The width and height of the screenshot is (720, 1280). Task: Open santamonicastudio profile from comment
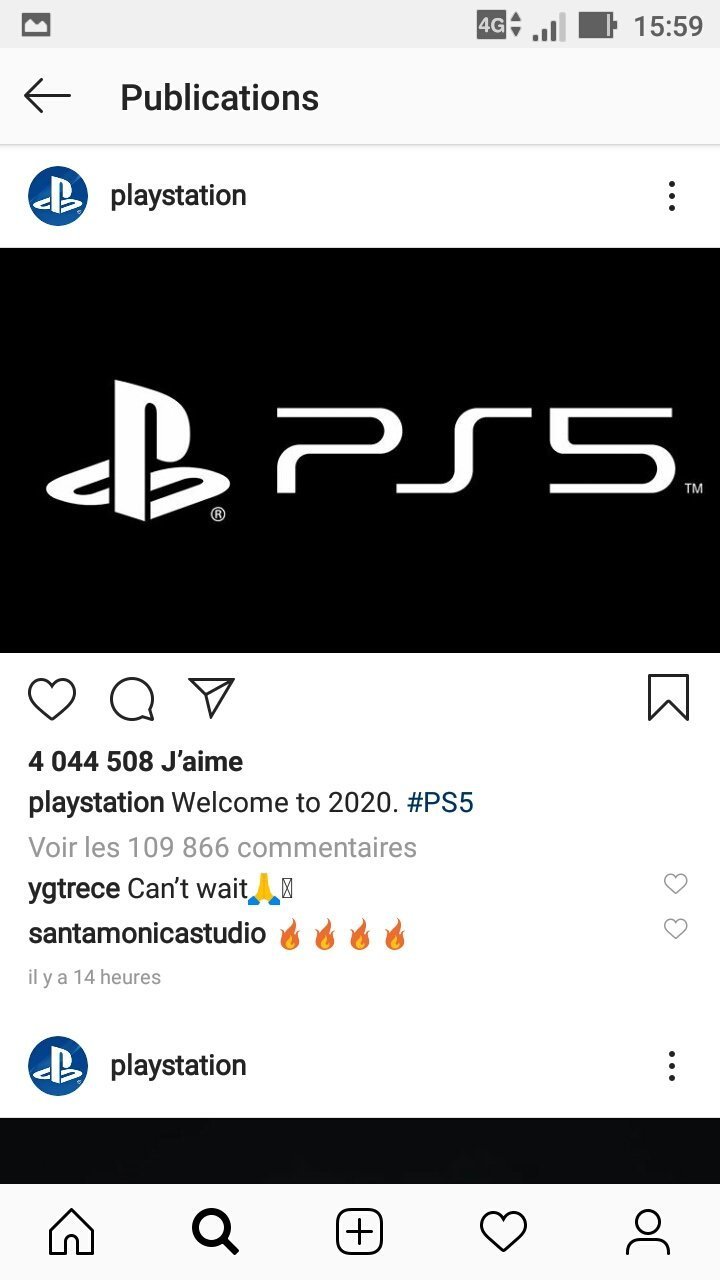coord(147,934)
